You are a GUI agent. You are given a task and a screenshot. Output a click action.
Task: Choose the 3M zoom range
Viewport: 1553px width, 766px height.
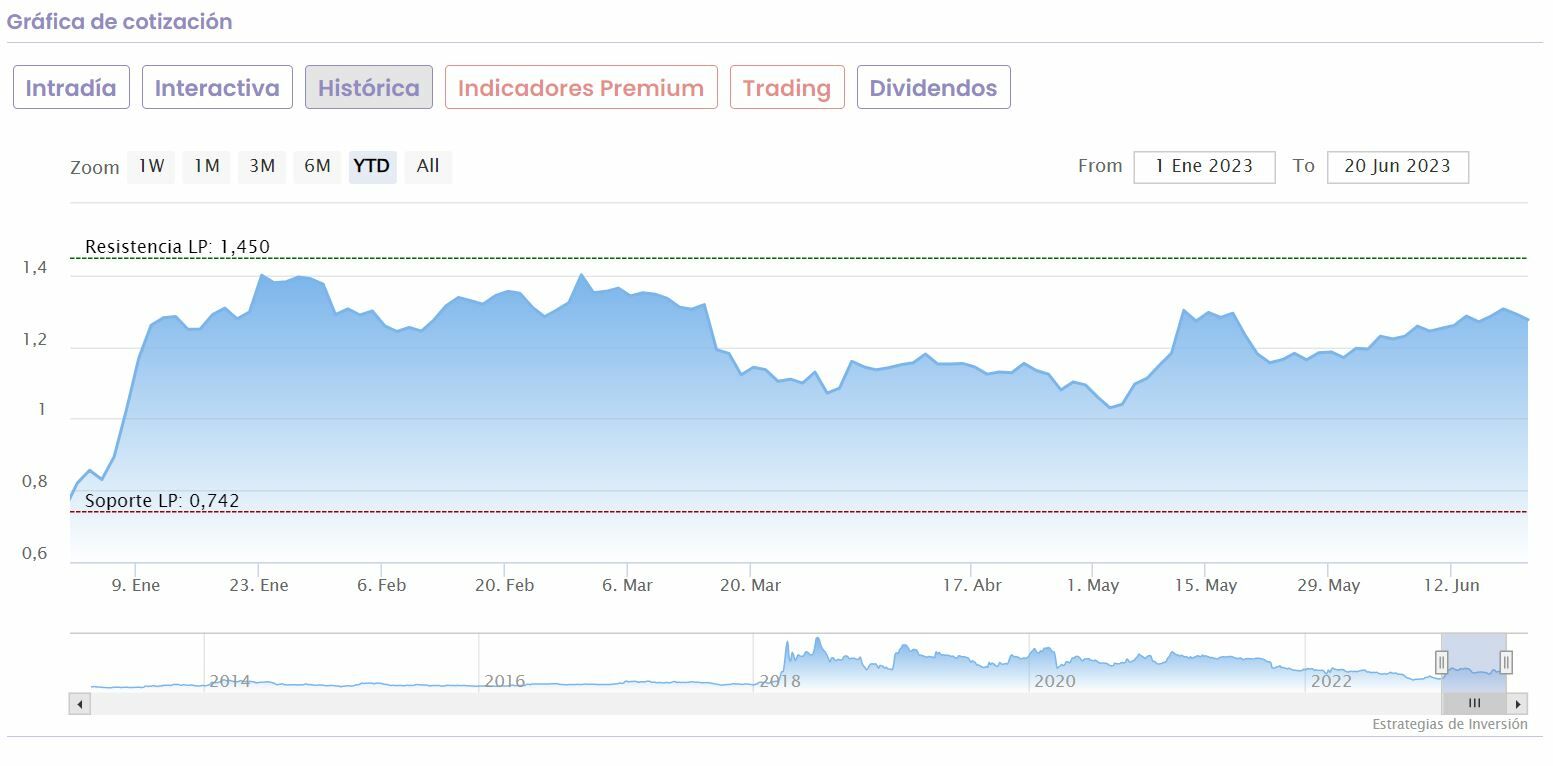click(262, 167)
